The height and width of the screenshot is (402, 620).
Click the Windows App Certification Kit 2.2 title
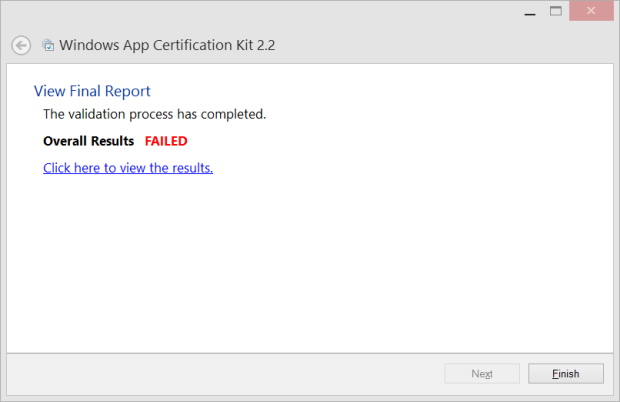(x=167, y=45)
